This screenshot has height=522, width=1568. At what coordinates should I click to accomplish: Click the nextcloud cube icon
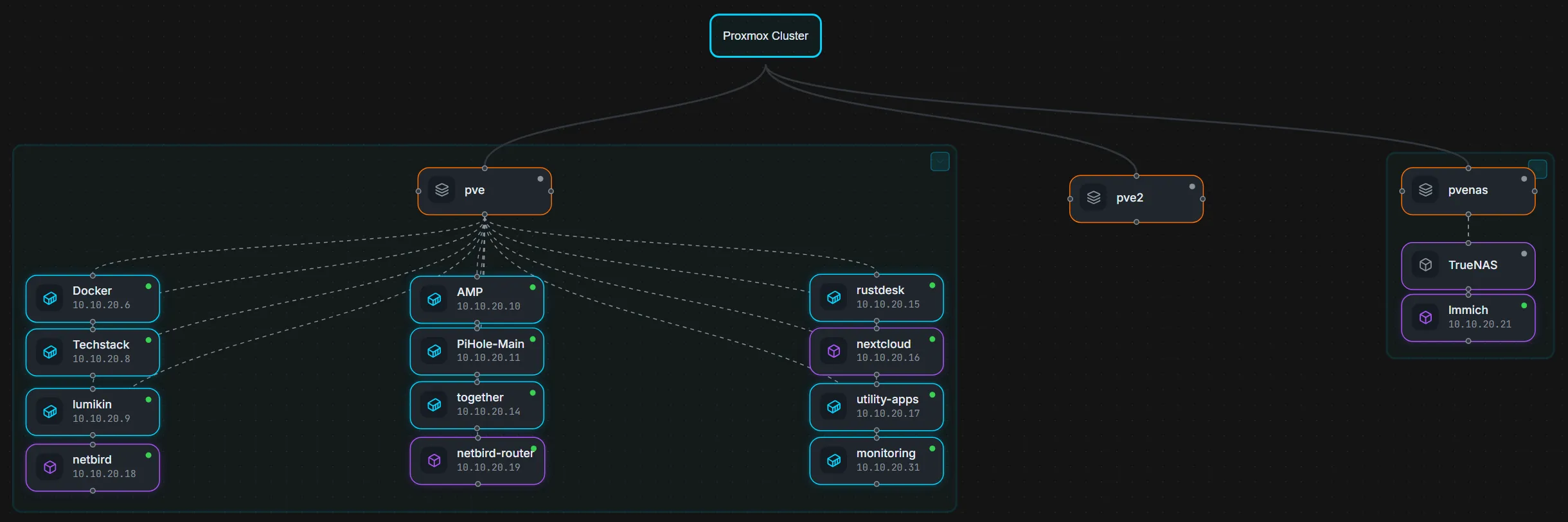click(834, 351)
